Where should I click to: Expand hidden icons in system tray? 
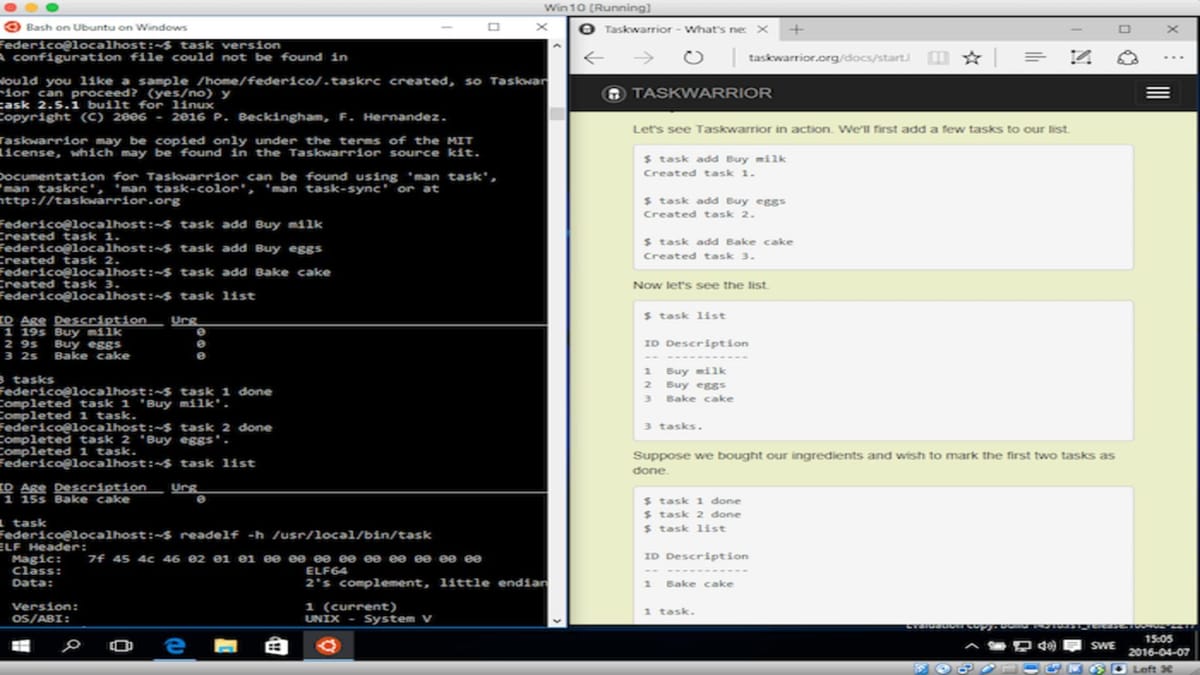pyautogui.click(x=970, y=645)
